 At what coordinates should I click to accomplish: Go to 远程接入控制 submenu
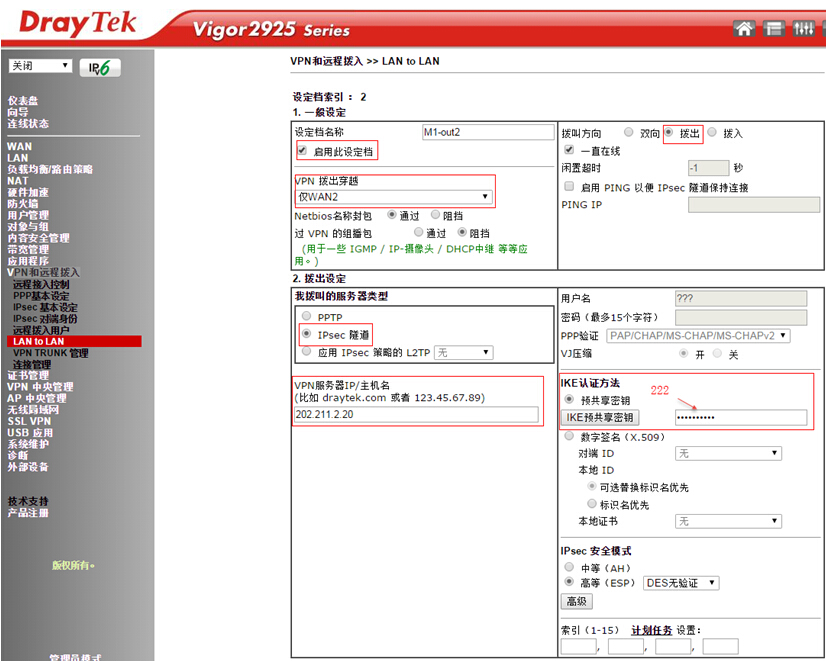(x=41, y=284)
